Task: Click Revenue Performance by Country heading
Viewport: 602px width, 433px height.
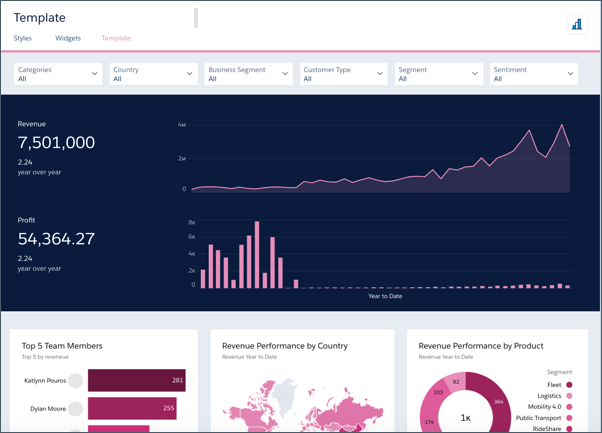Action: pos(285,346)
